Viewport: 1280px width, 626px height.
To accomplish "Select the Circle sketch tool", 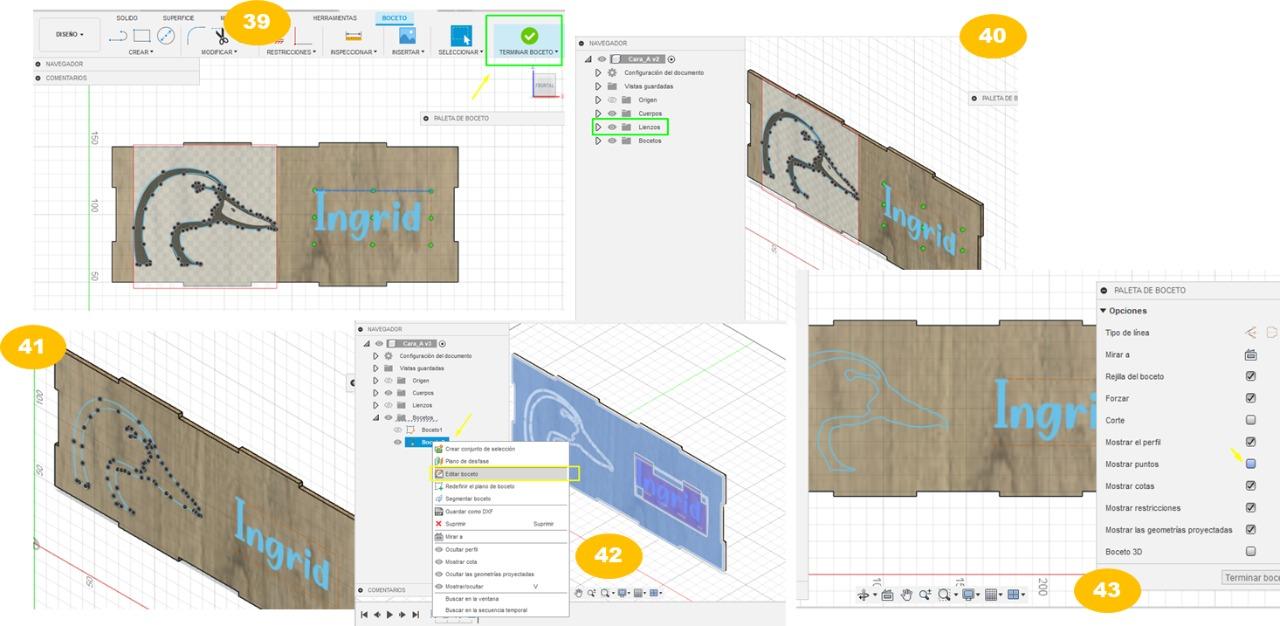I will pos(166,36).
